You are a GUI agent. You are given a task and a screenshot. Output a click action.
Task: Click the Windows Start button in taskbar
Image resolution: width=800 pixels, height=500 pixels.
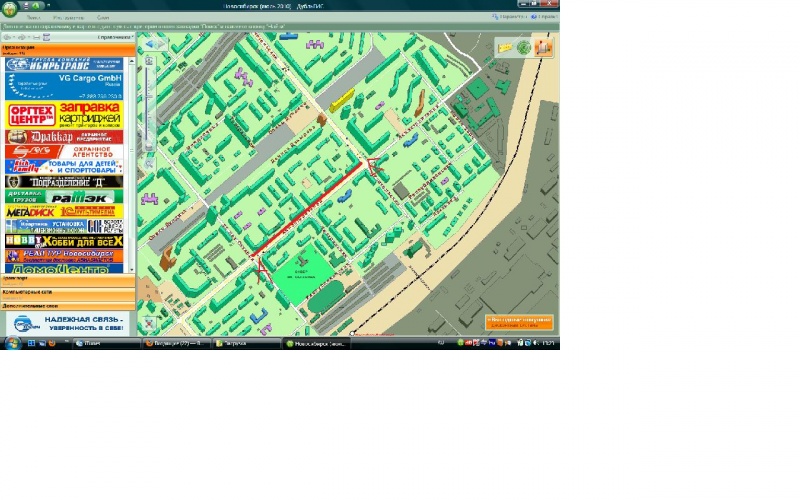point(10,342)
